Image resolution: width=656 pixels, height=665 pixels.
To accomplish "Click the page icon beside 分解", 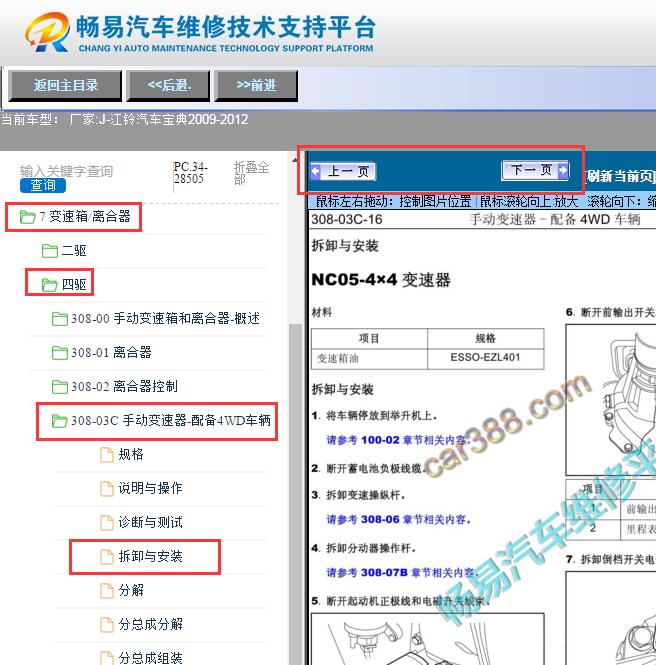I will [107, 590].
